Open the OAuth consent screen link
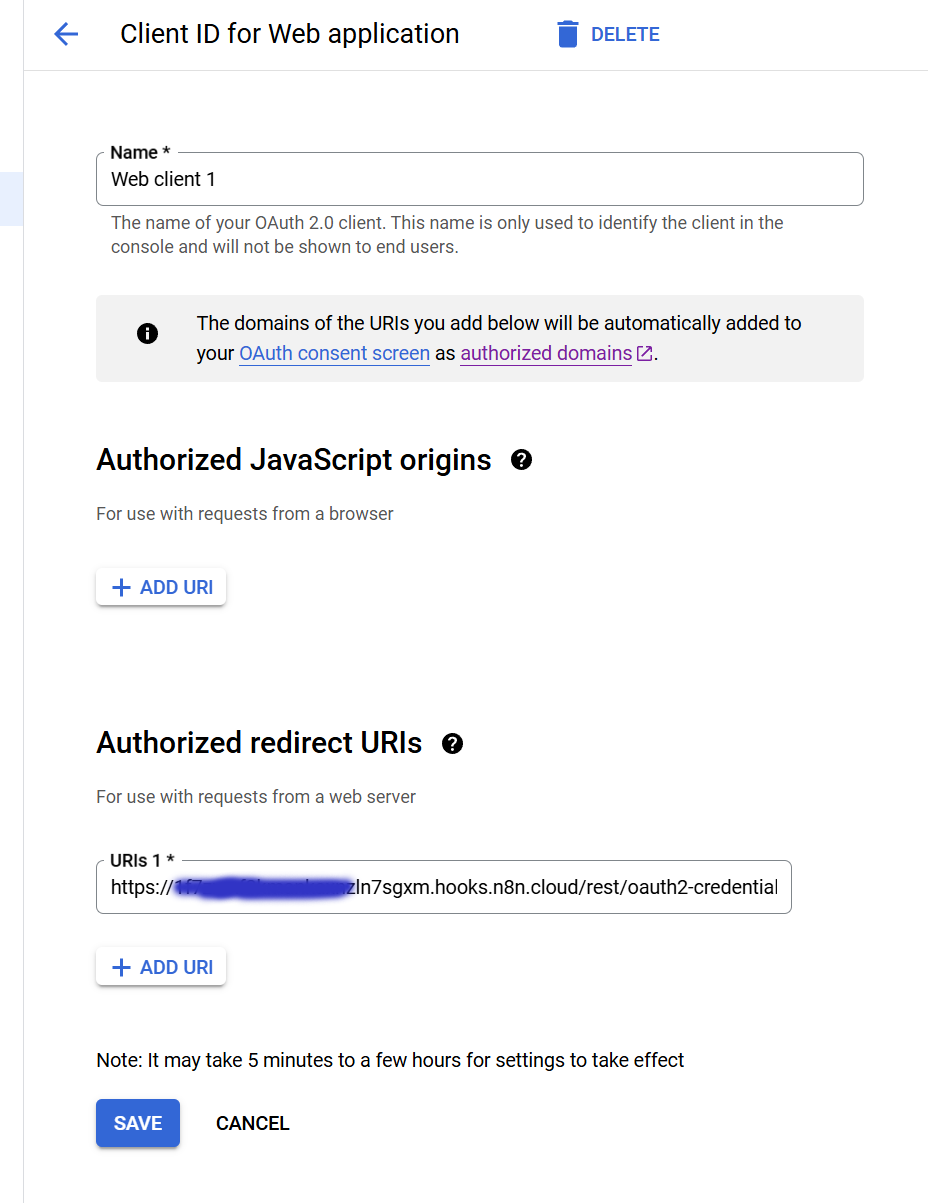Viewport: 928px width, 1203px height. click(334, 353)
